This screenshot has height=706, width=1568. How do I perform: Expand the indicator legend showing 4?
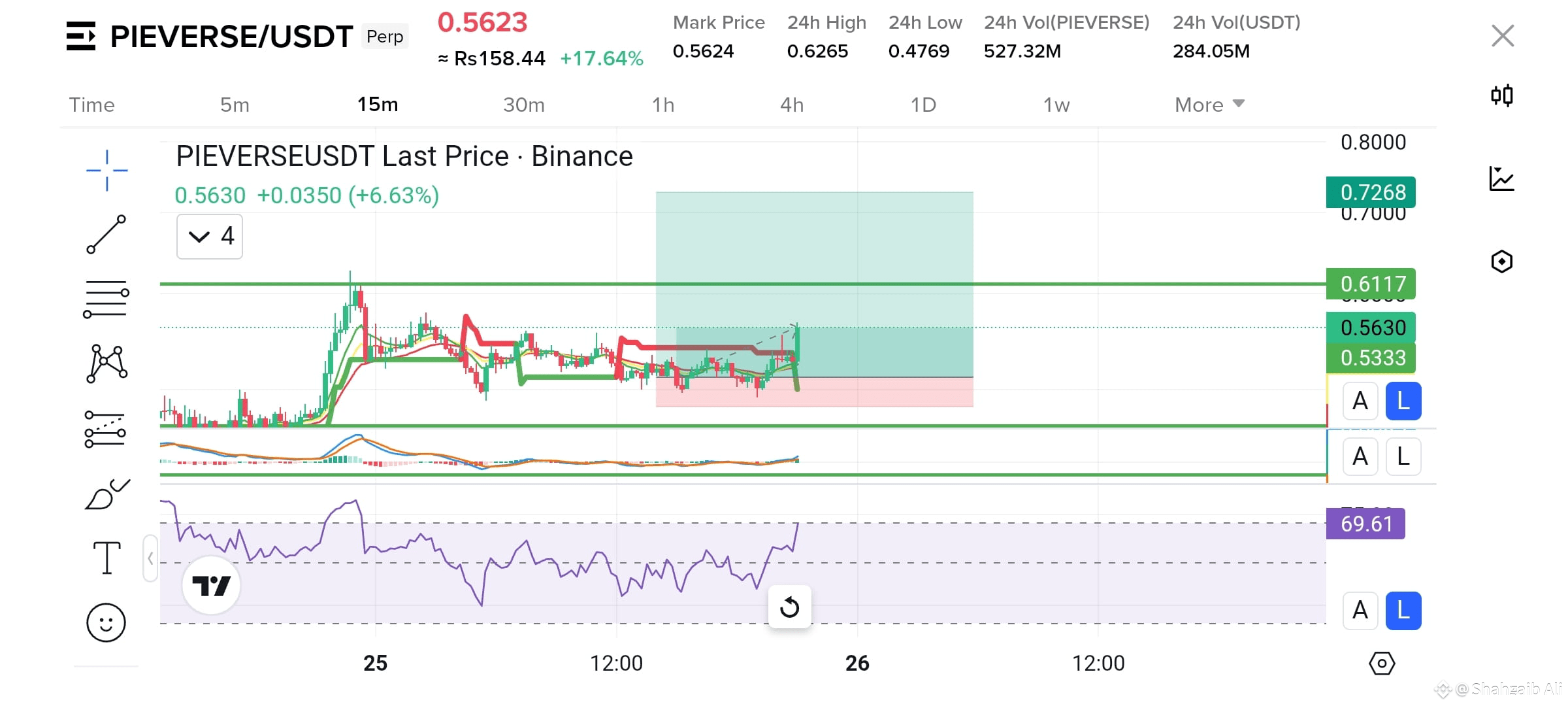tap(210, 236)
